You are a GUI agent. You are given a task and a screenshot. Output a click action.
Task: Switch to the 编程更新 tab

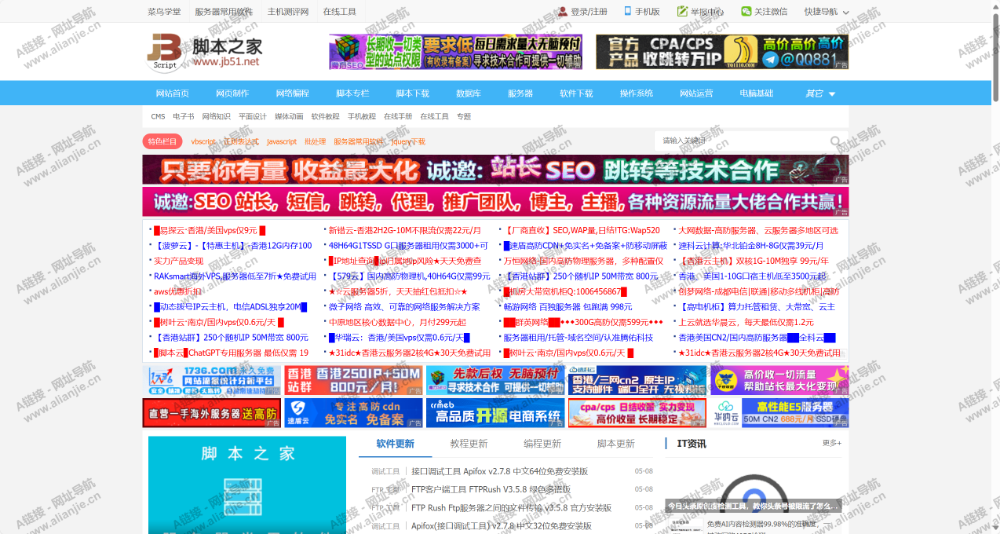click(542, 444)
